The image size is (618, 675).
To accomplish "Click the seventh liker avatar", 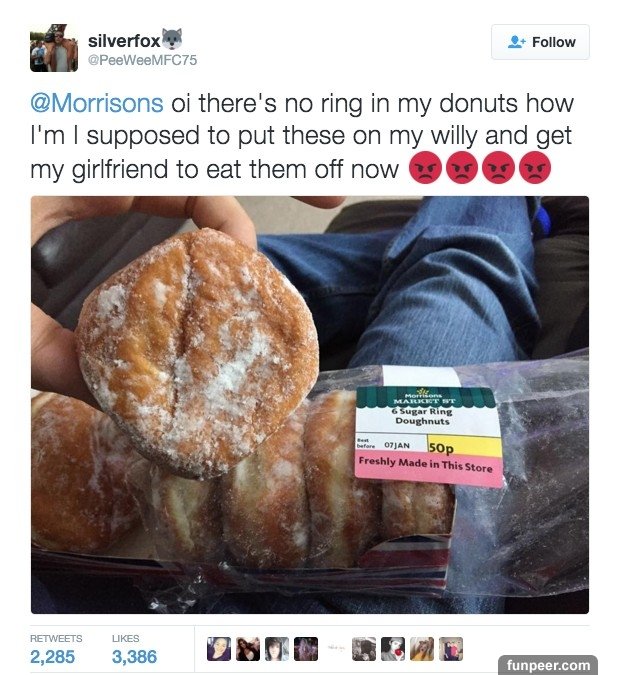I will [393, 649].
